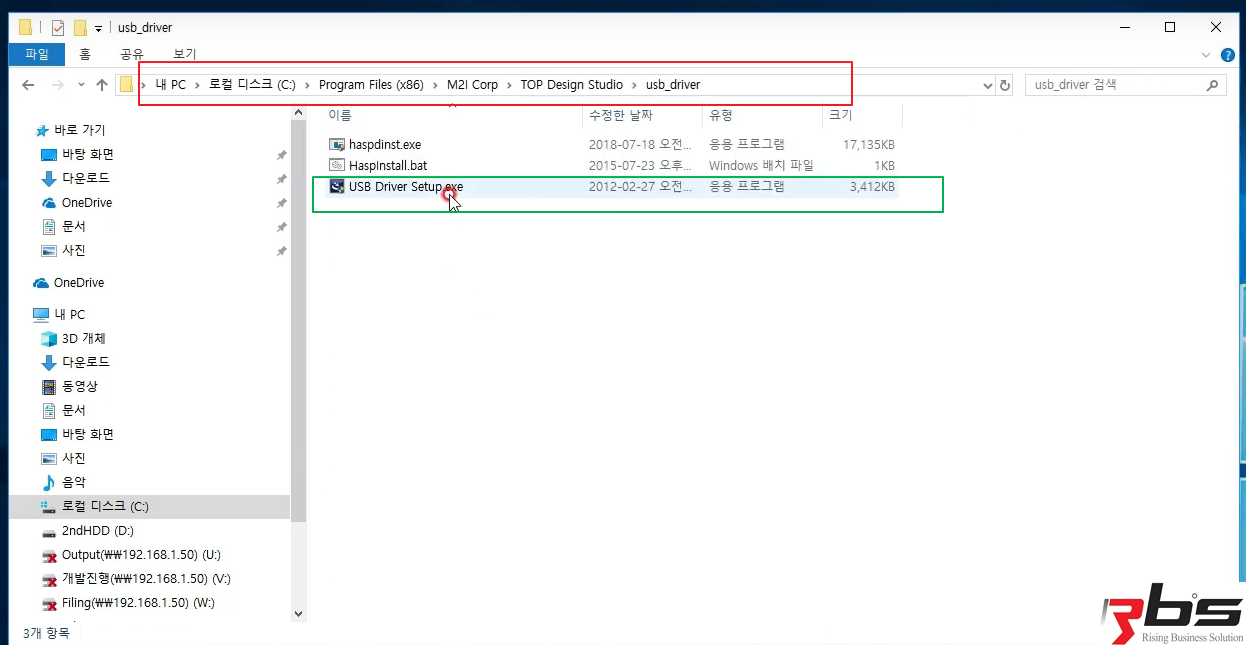Select 내 PC in navigation pane
Screen dimensions: 1246x645
[70, 314]
